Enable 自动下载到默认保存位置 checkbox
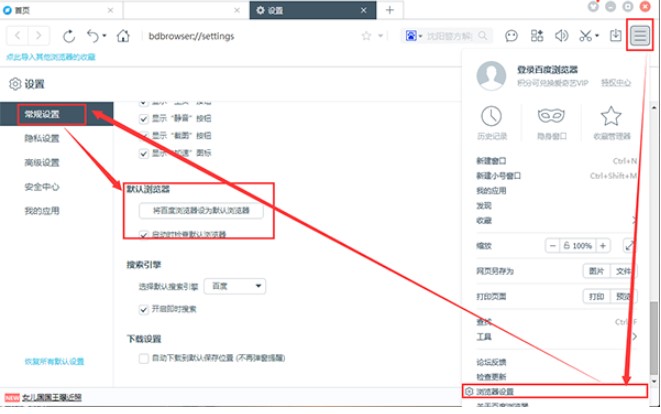 click(144, 358)
